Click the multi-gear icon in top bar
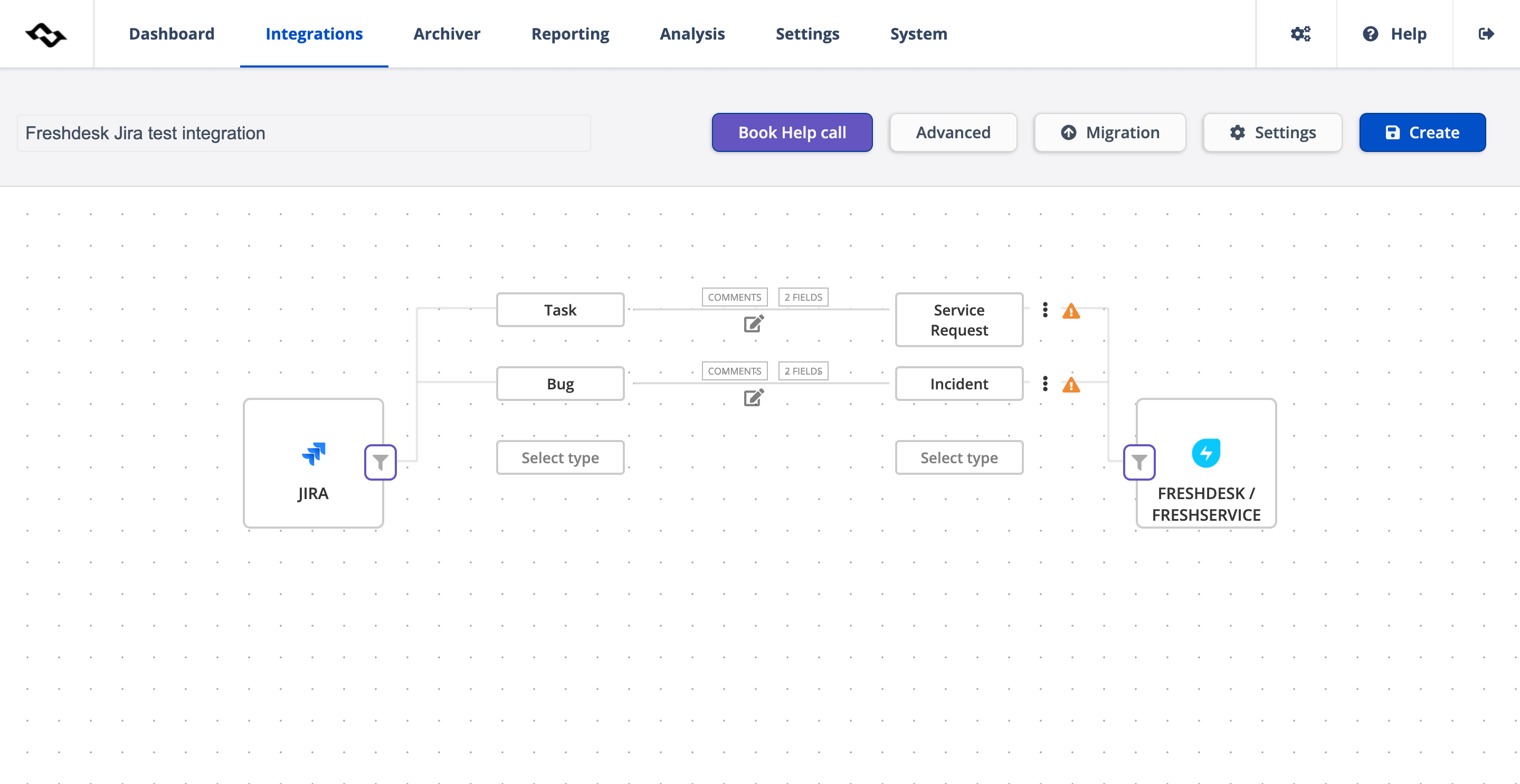The width and height of the screenshot is (1520, 784). tap(1300, 34)
